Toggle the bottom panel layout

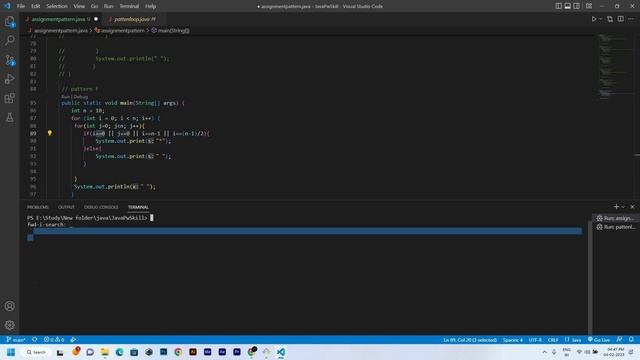click(x=568, y=6)
